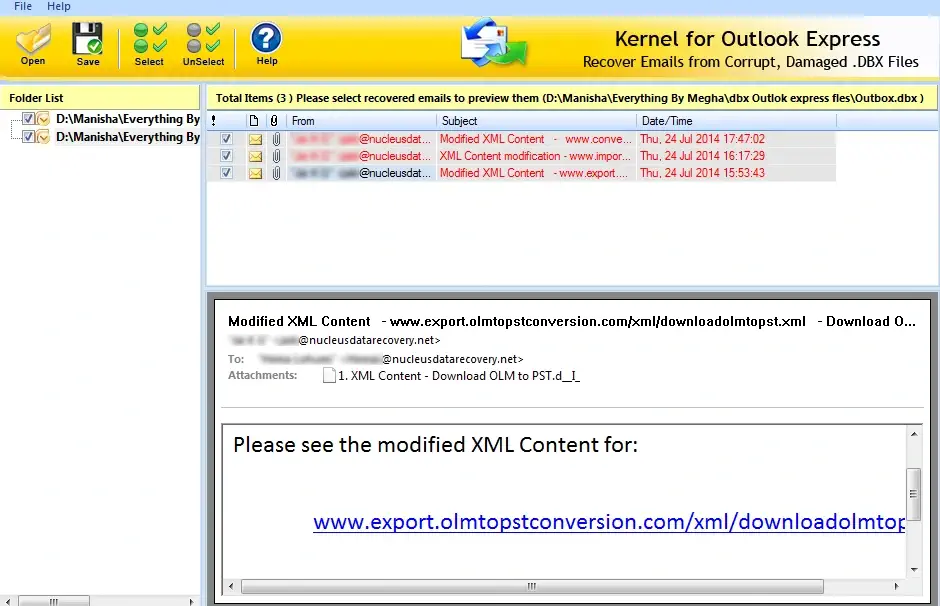The image size is (940, 606).
Task: Click preview scroll left arrow
Action: pyautogui.click(x=231, y=586)
